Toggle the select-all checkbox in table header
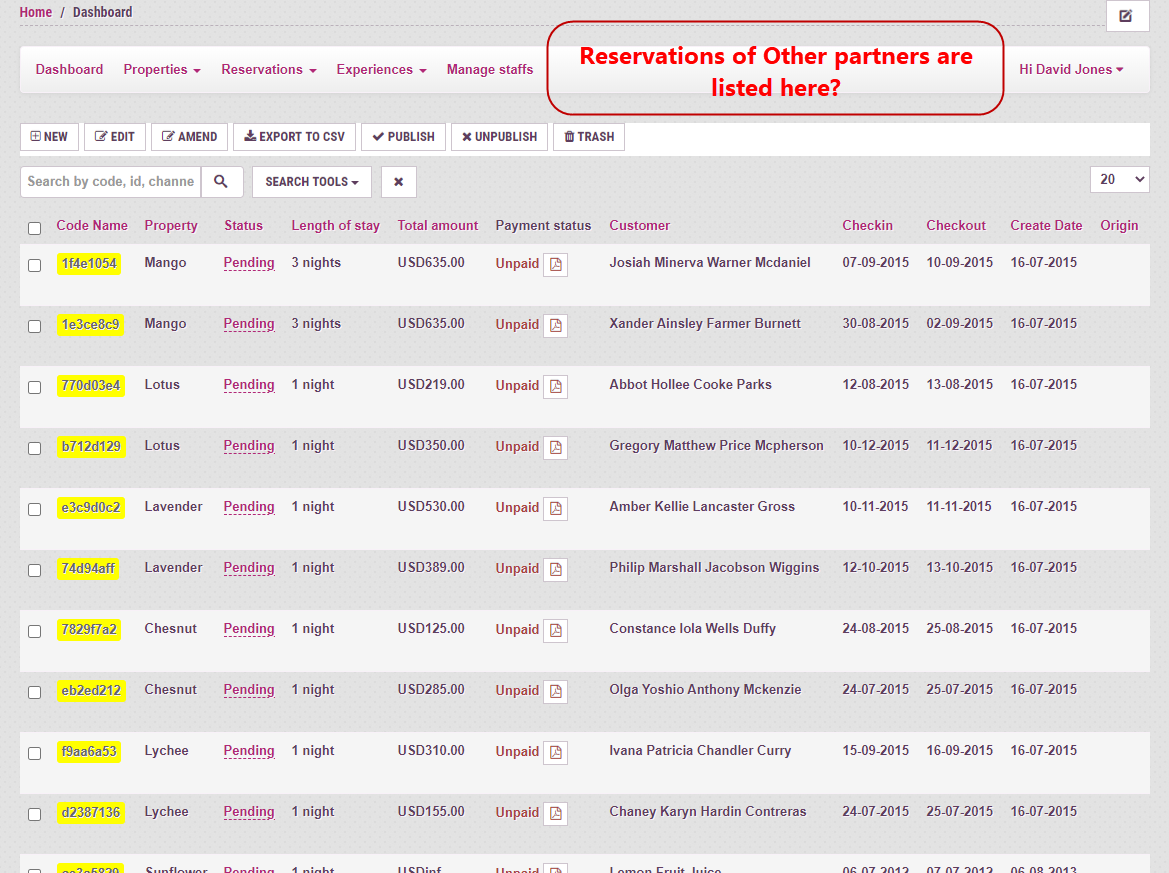The height and width of the screenshot is (873, 1169). [35, 228]
